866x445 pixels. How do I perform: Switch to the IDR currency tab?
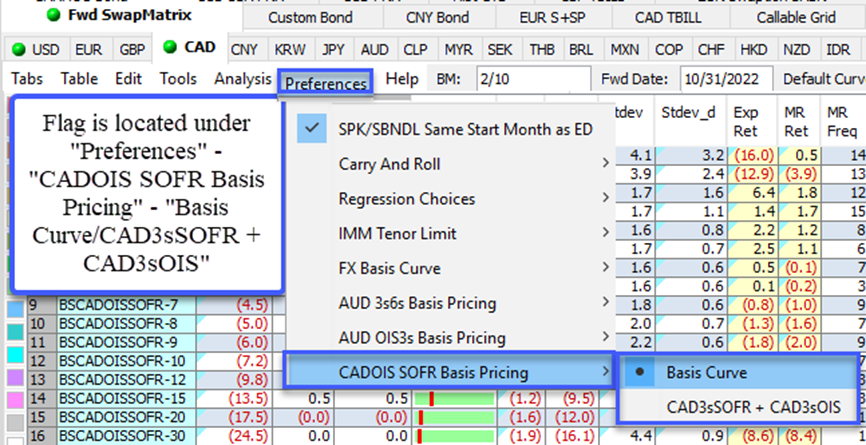838,50
